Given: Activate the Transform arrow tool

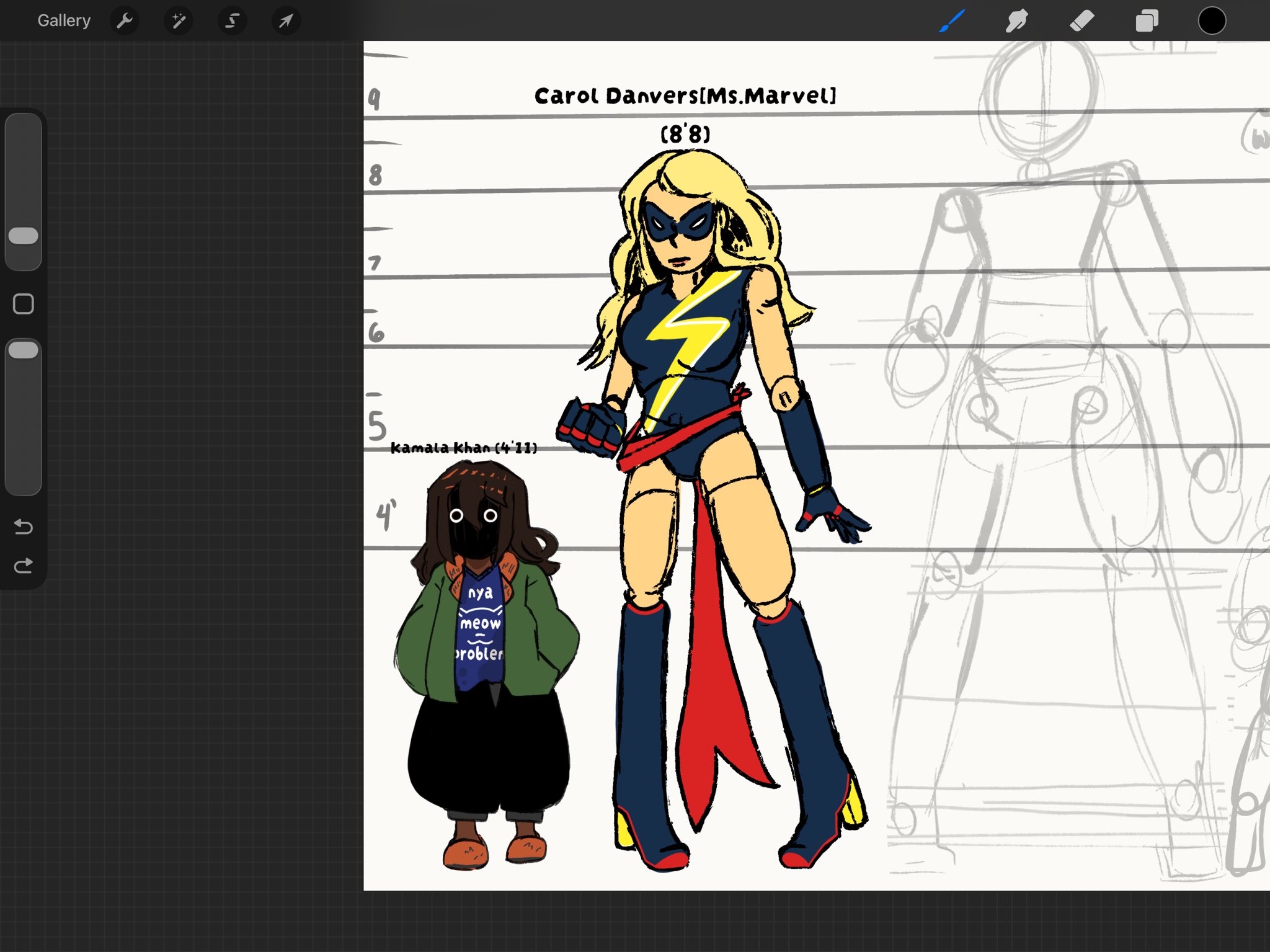Looking at the screenshot, I should 286,21.
